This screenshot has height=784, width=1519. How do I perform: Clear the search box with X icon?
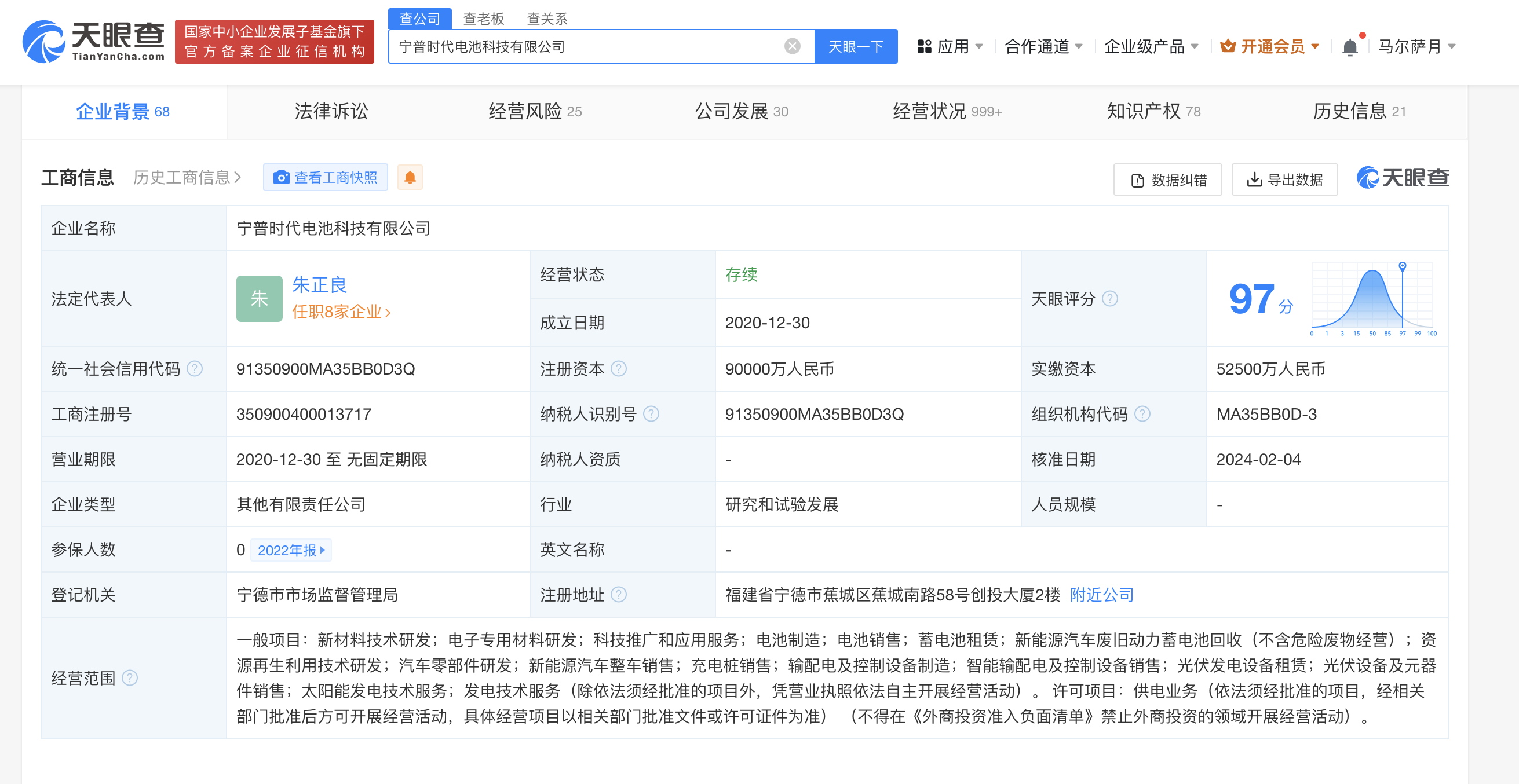coord(792,46)
